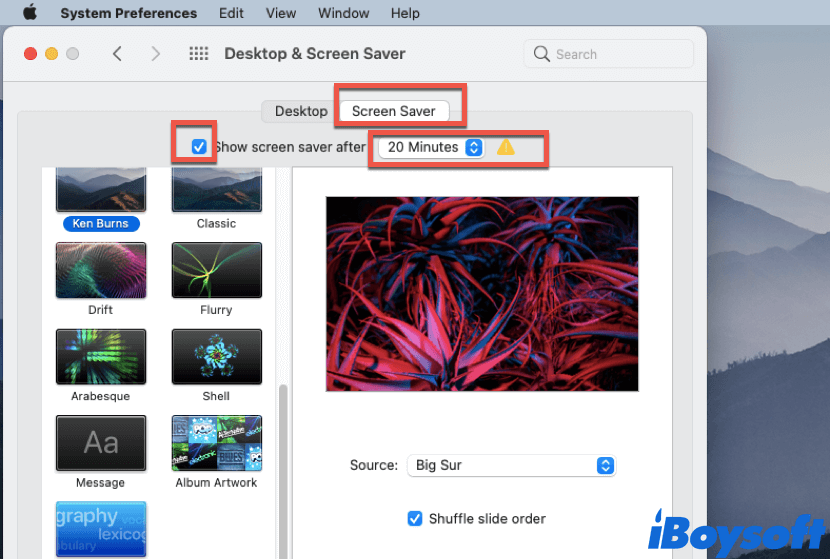Click the Search field
The width and height of the screenshot is (830, 559).
[x=609, y=54]
